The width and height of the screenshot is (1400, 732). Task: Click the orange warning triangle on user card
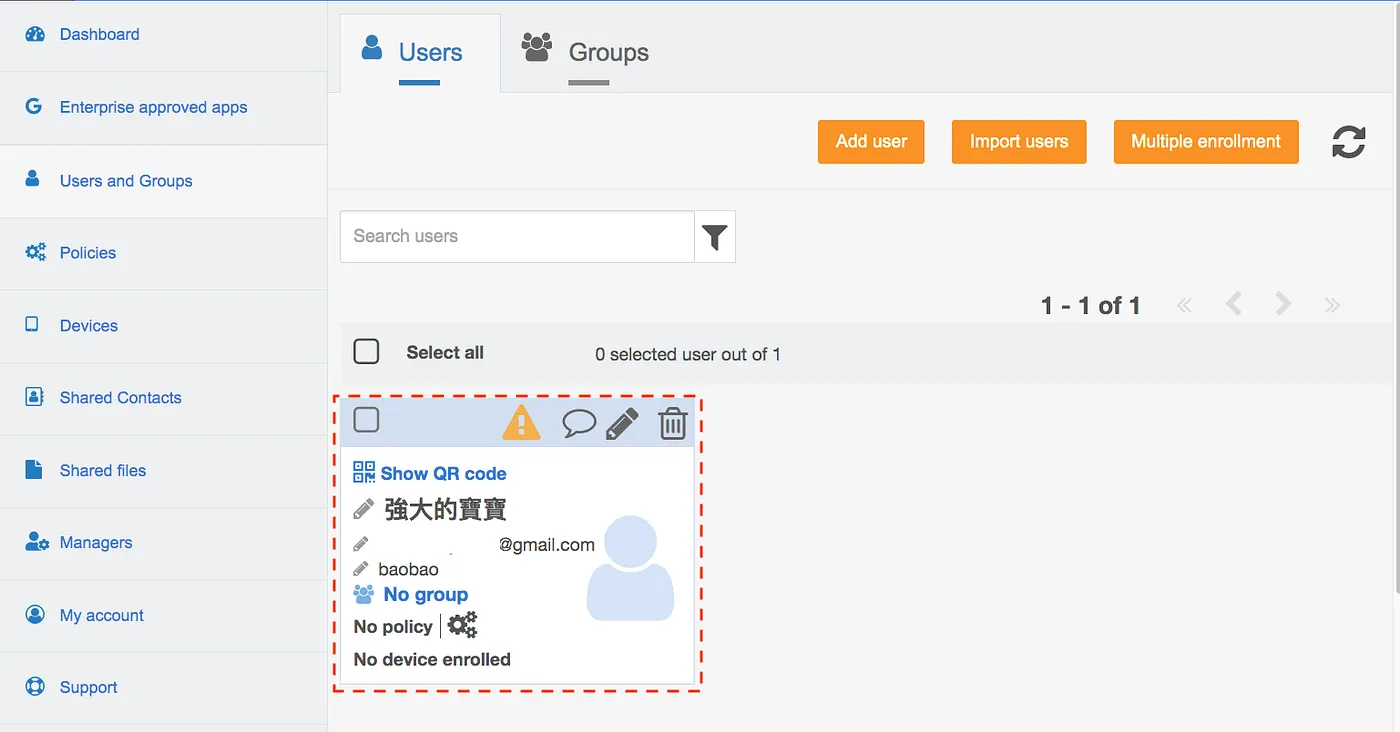(521, 422)
